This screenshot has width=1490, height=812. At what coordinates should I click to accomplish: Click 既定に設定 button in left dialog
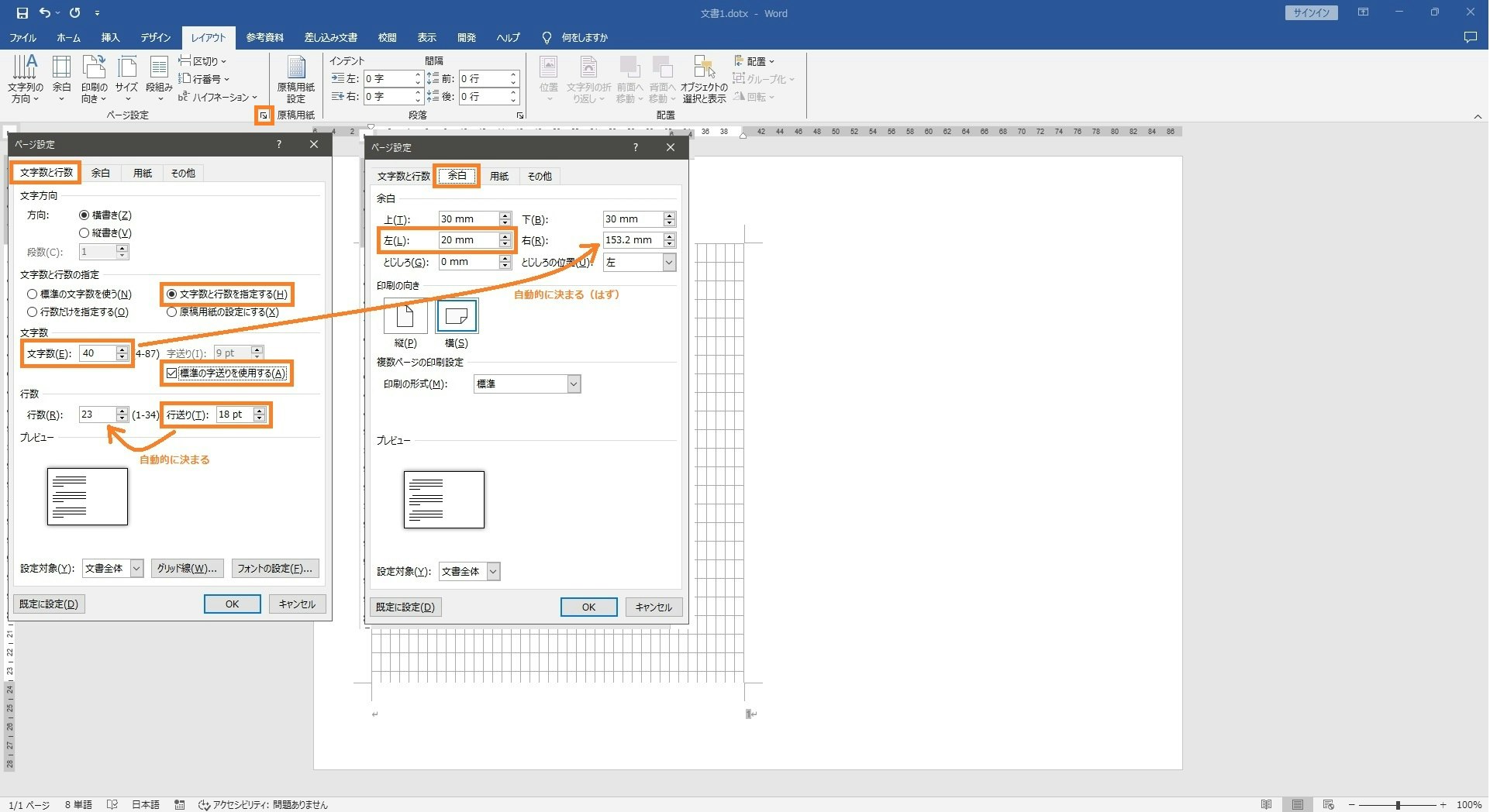(49, 604)
